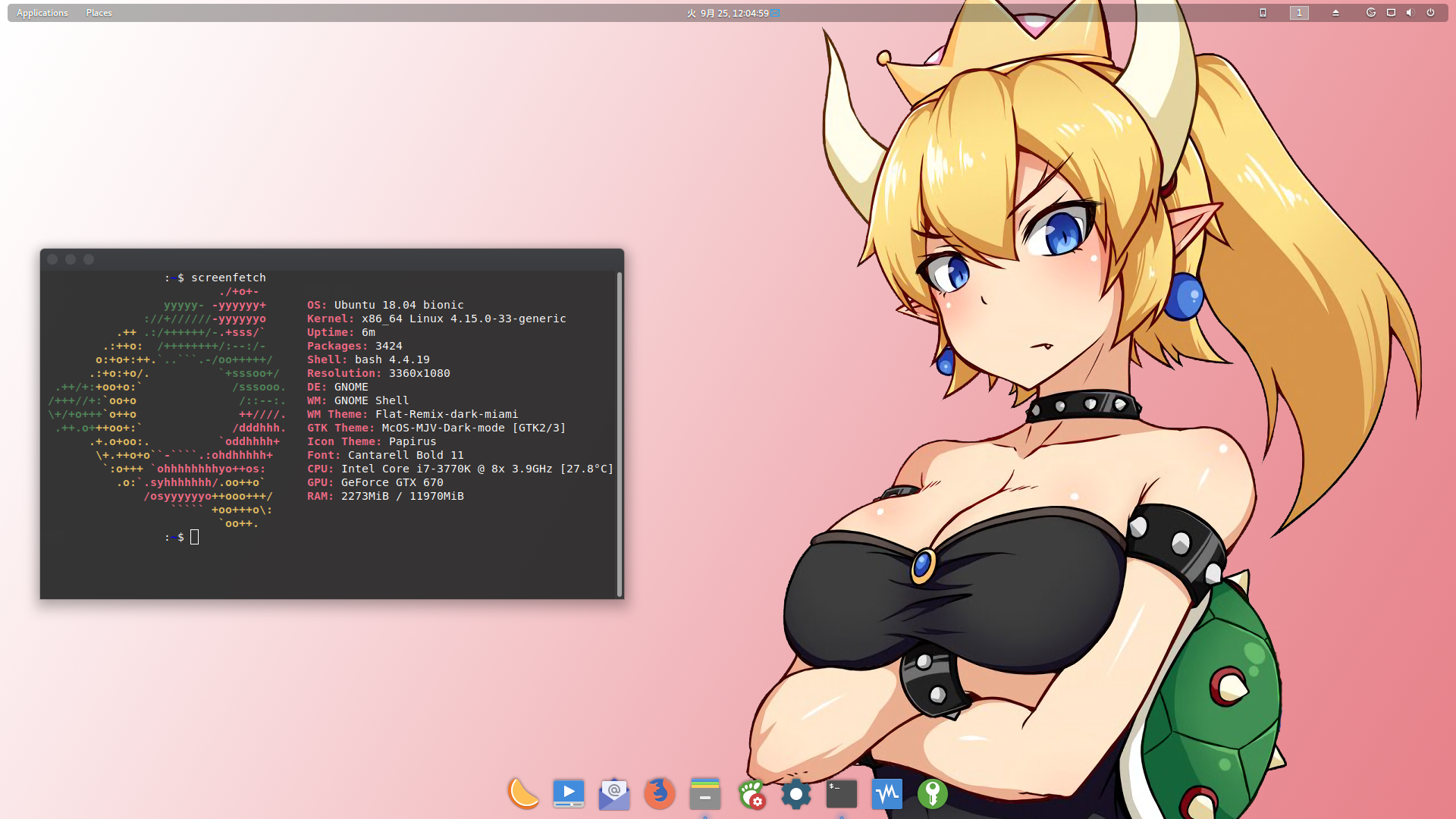Launch Firefox from the dock

coord(660,794)
